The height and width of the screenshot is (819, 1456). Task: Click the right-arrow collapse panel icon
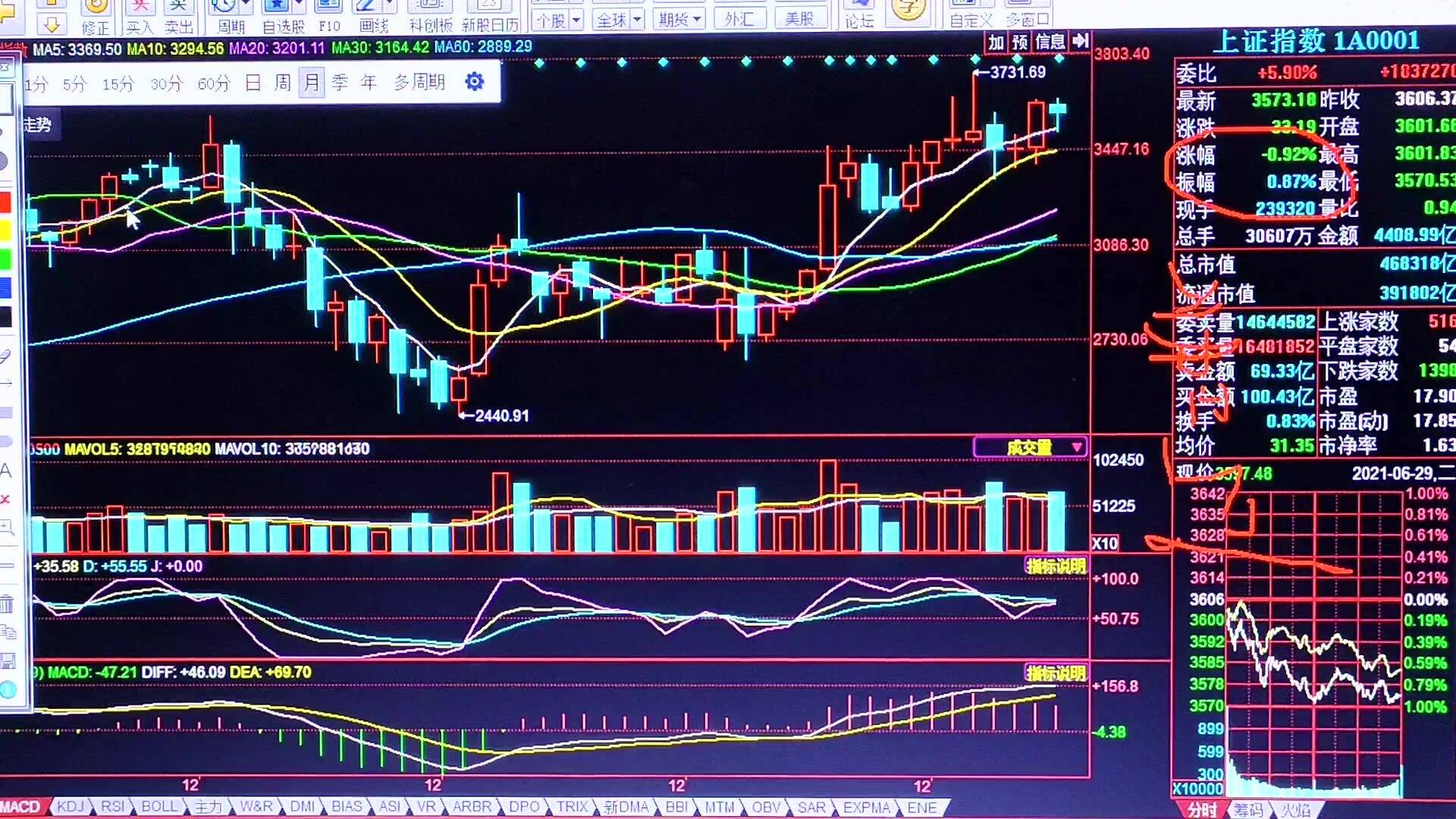1081,41
